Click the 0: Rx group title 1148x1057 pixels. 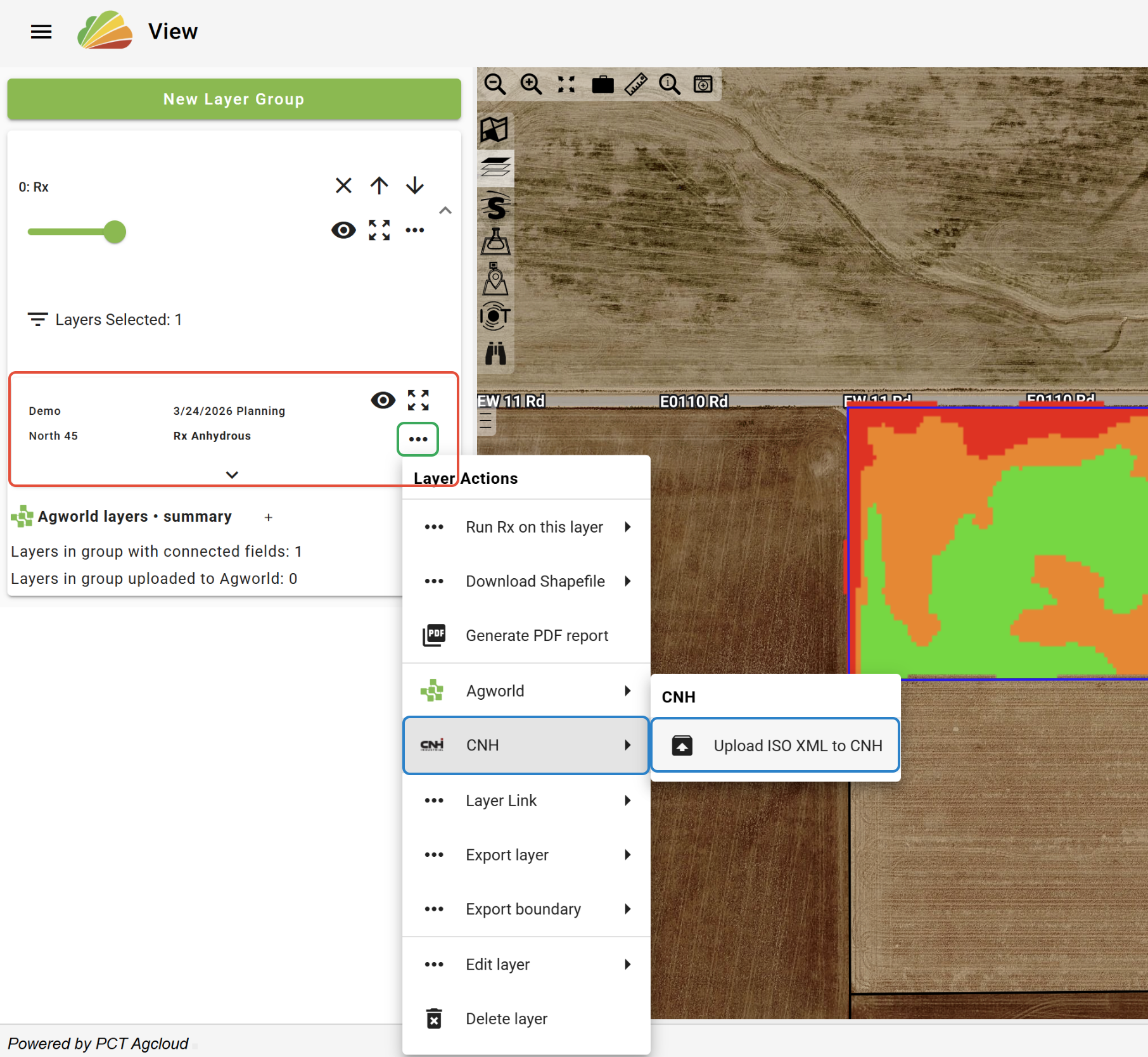(x=34, y=187)
